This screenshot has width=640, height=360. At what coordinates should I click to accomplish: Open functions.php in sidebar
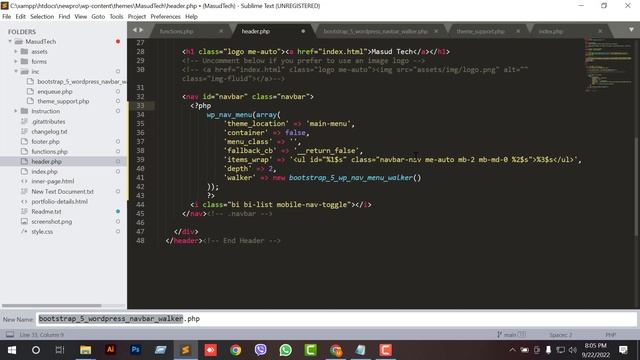[x=49, y=151]
